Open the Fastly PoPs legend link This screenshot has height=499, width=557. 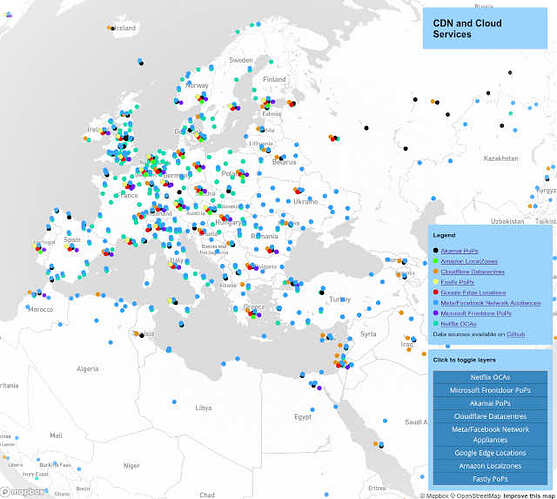tap(457, 282)
